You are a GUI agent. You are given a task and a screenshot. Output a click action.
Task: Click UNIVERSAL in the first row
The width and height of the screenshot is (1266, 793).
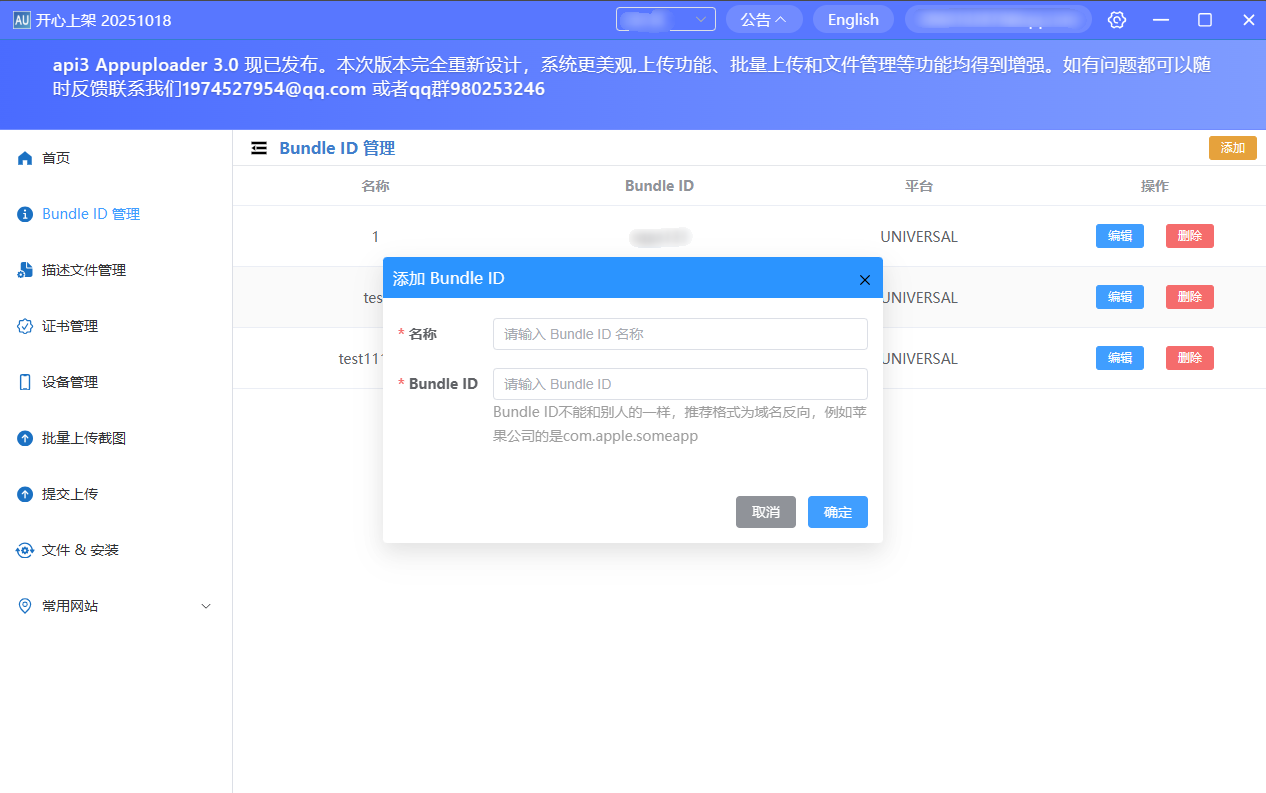click(919, 237)
